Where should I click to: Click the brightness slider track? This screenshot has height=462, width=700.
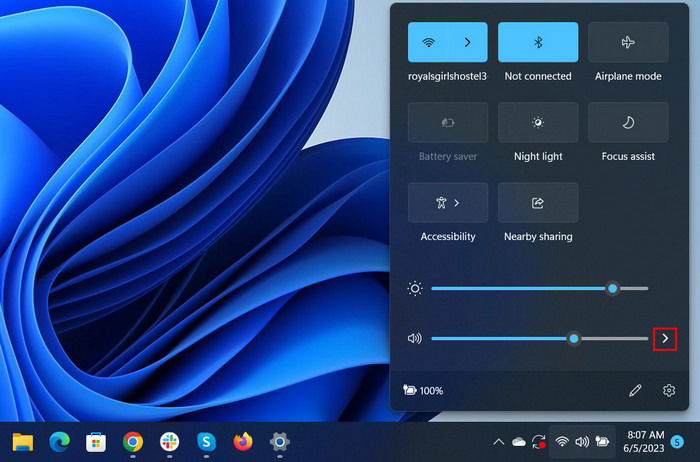(x=539, y=288)
